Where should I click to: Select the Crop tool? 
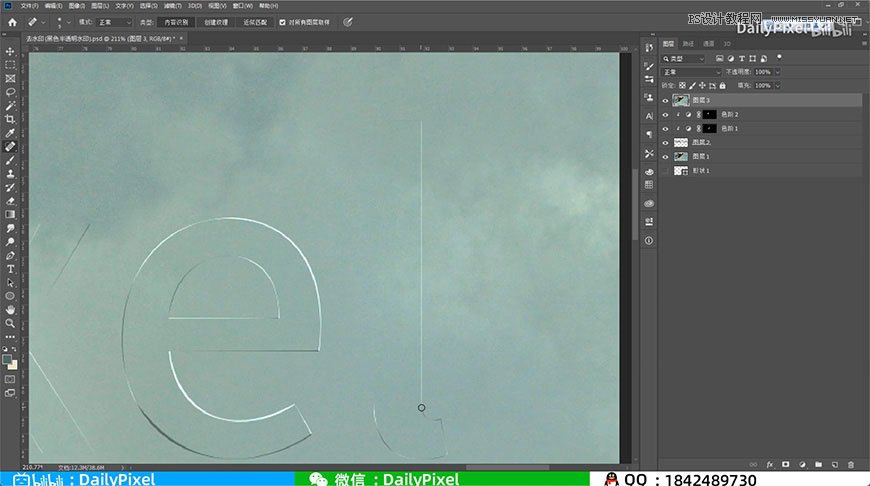[x=10, y=119]
